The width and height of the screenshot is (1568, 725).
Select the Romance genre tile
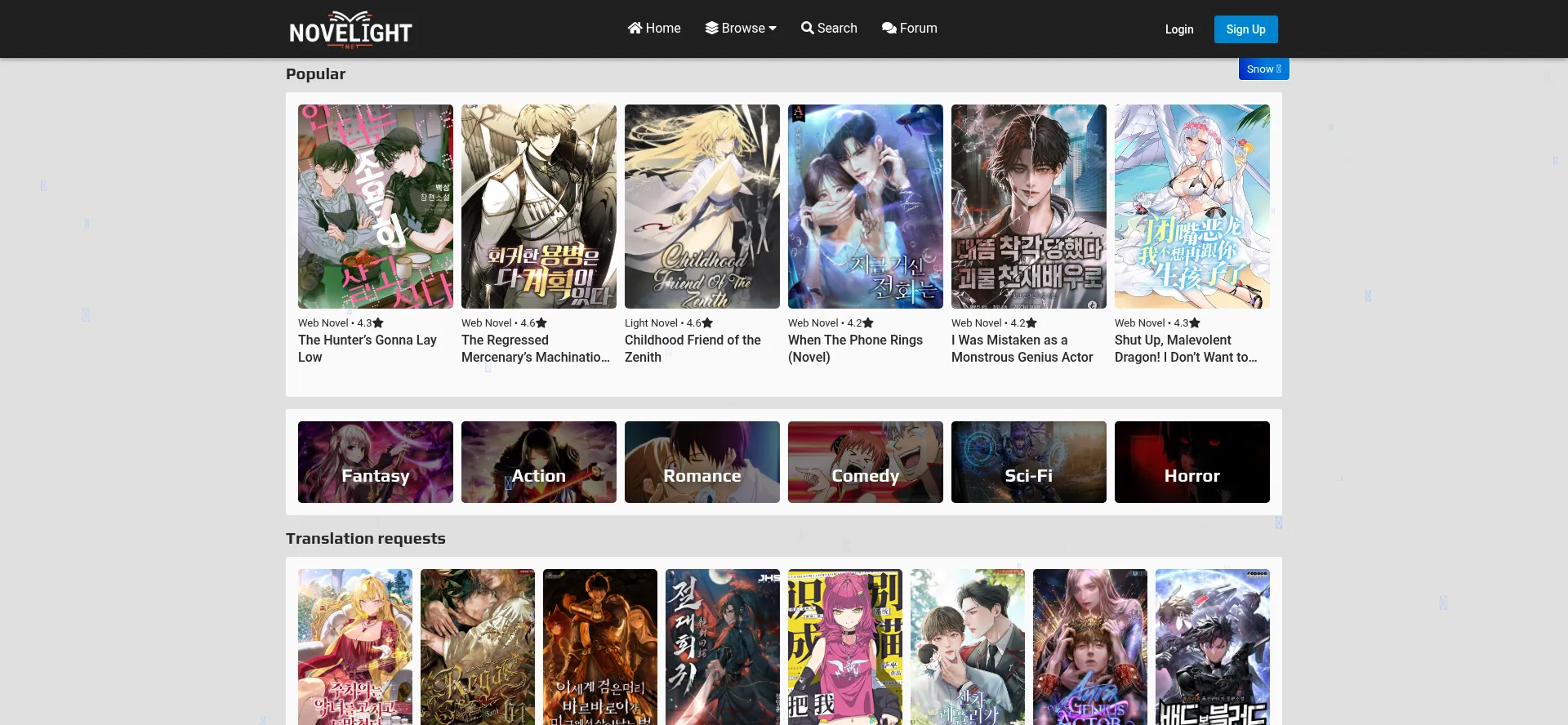pyautogui.click(x=702, y=462)
